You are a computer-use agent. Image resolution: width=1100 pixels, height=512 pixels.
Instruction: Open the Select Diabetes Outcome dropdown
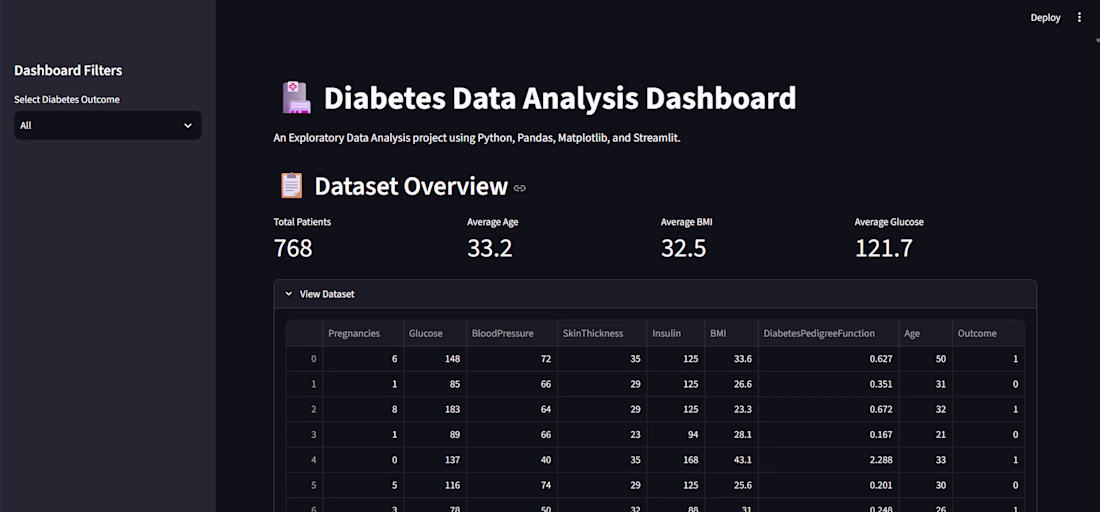click(107, 126)
